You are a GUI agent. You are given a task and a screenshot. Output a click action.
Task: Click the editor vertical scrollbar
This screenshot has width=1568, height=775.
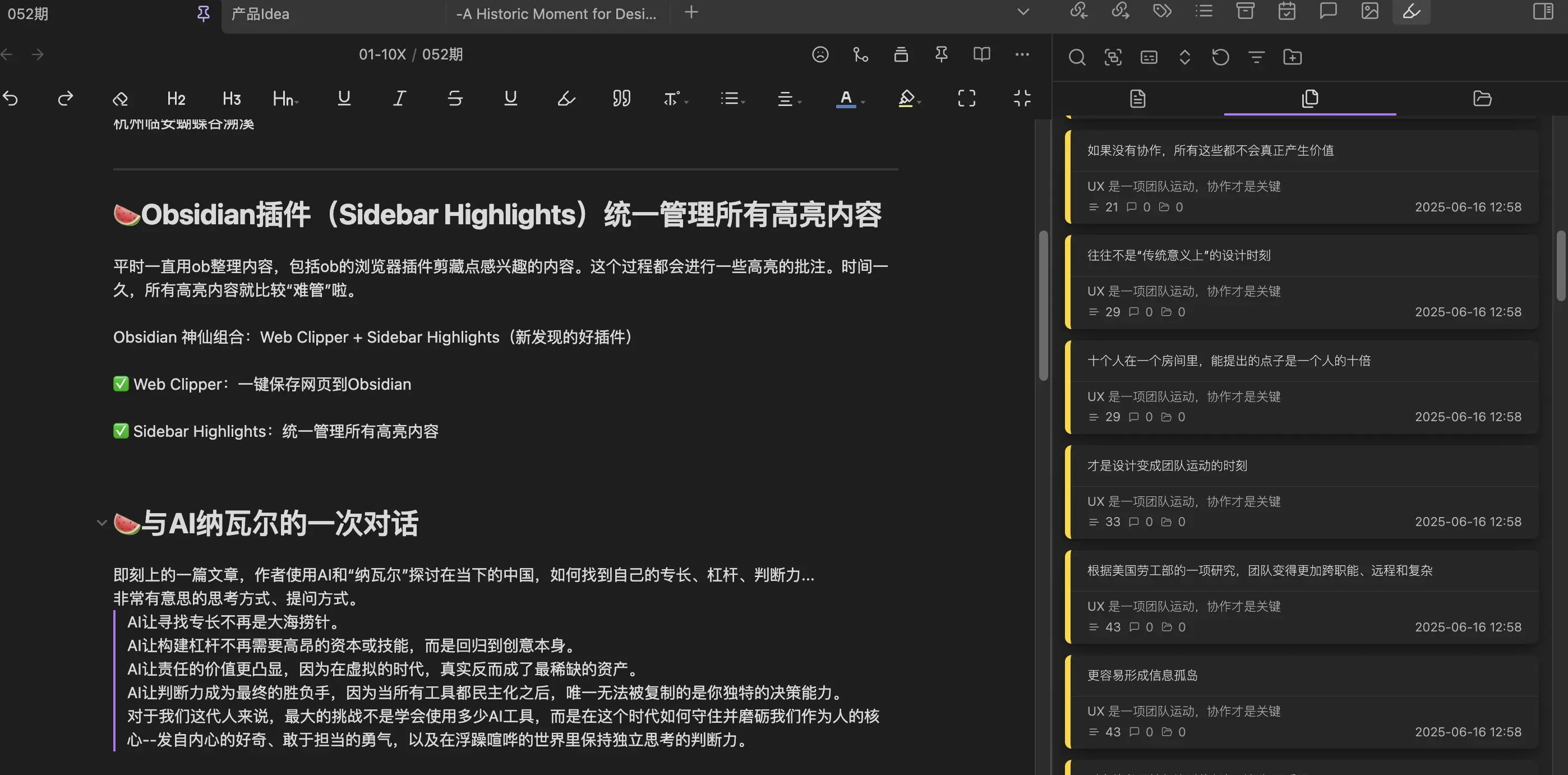1043,305
